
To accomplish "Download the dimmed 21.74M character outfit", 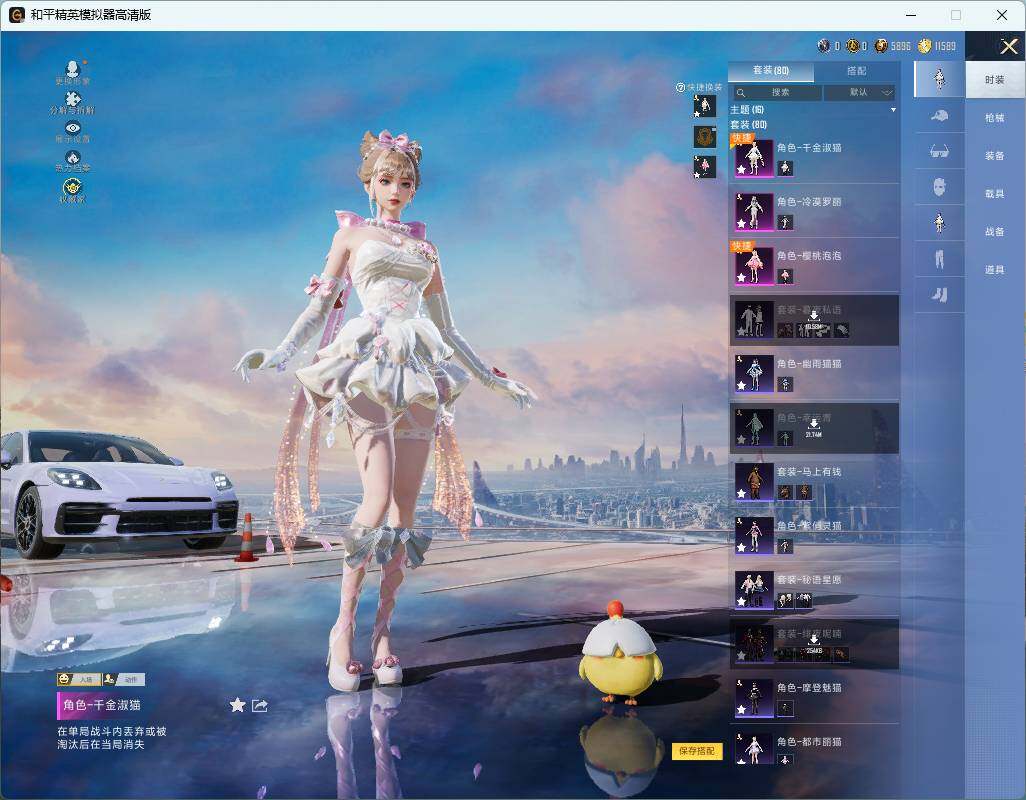I will (813, 428).
